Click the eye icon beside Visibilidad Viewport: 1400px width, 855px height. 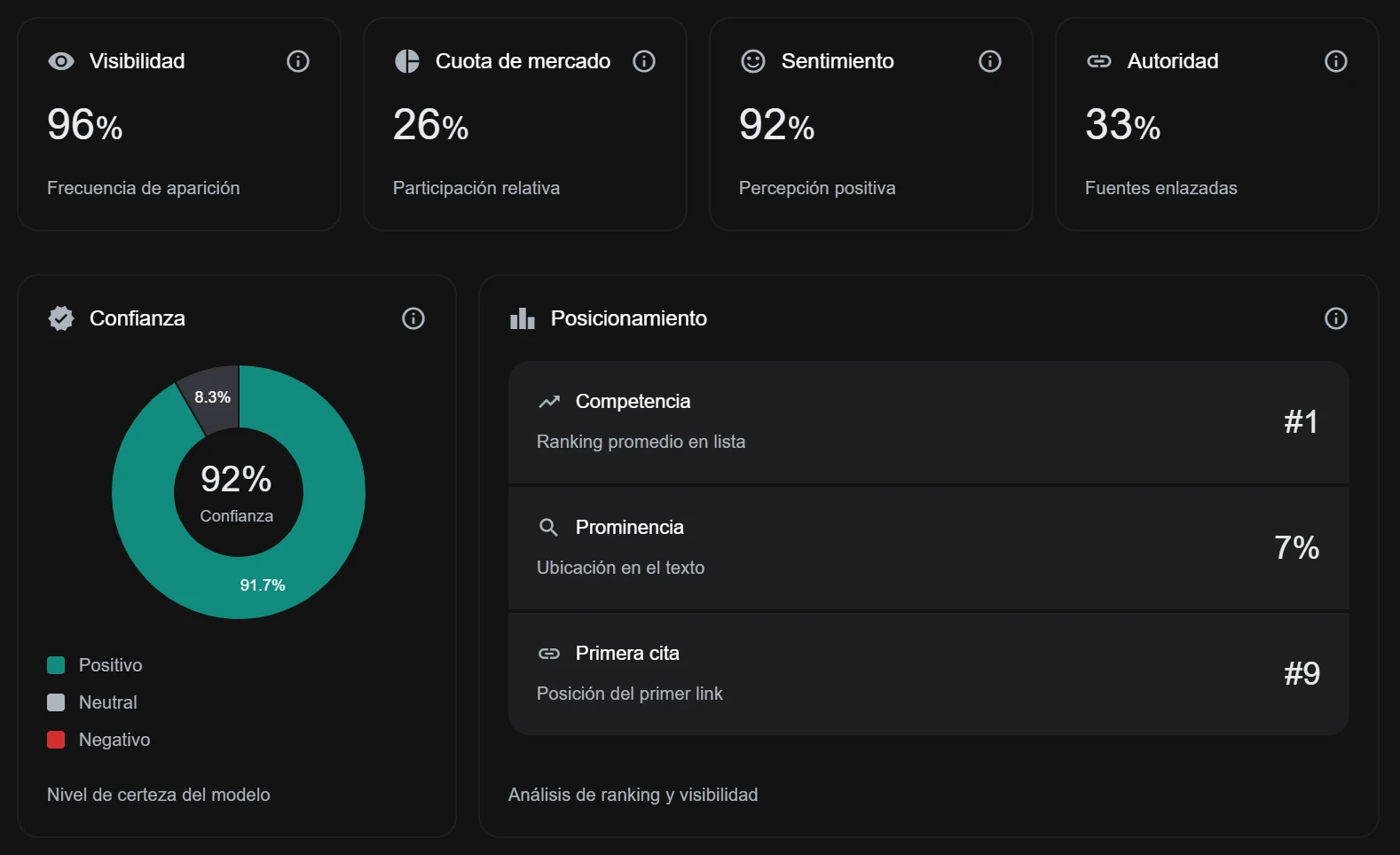tap(61, 61)
